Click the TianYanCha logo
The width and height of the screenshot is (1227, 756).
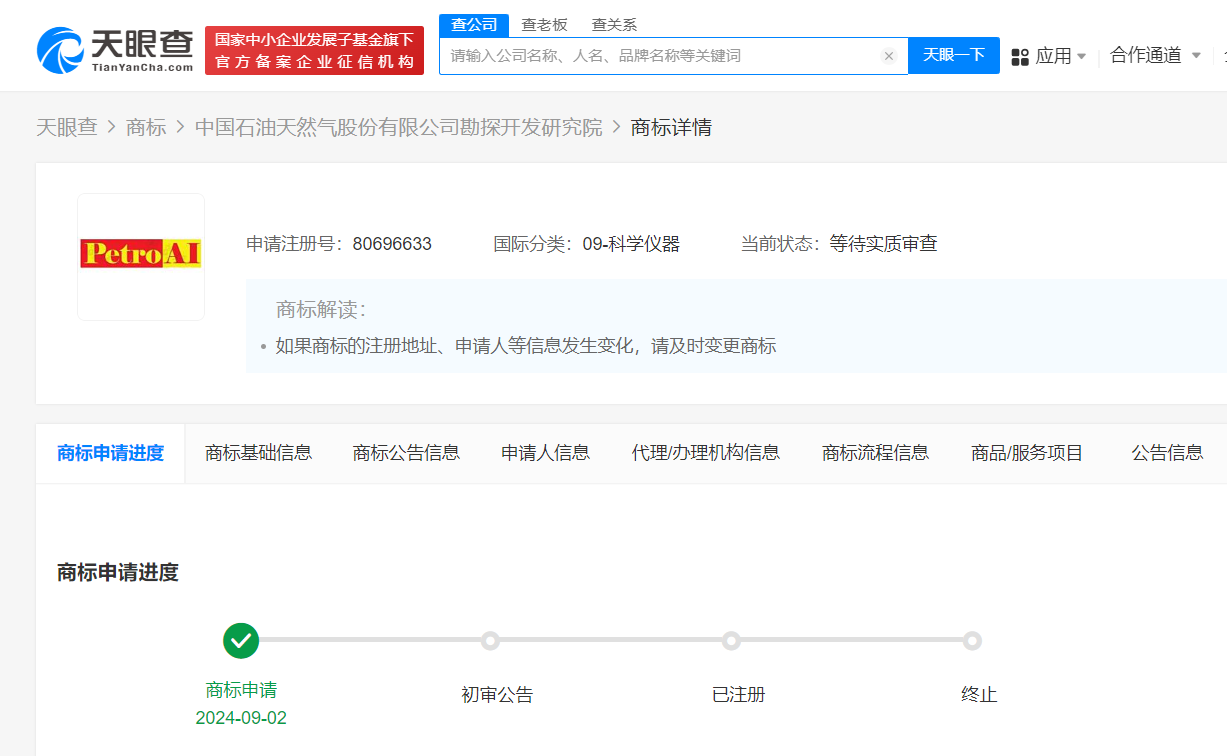[115, 50]
